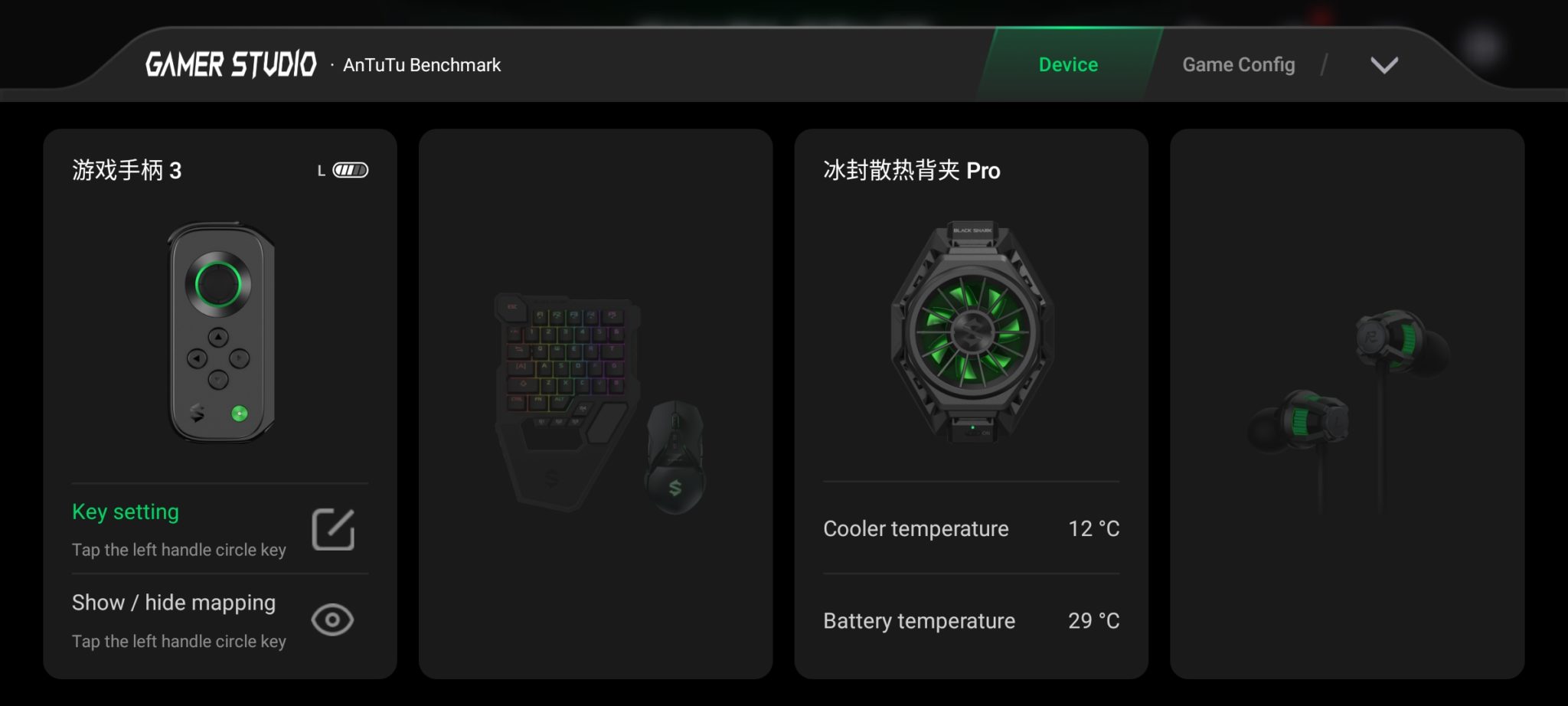Check the left handle battery level icon
The image size is (1568, 706).
[x=350, y=170]
